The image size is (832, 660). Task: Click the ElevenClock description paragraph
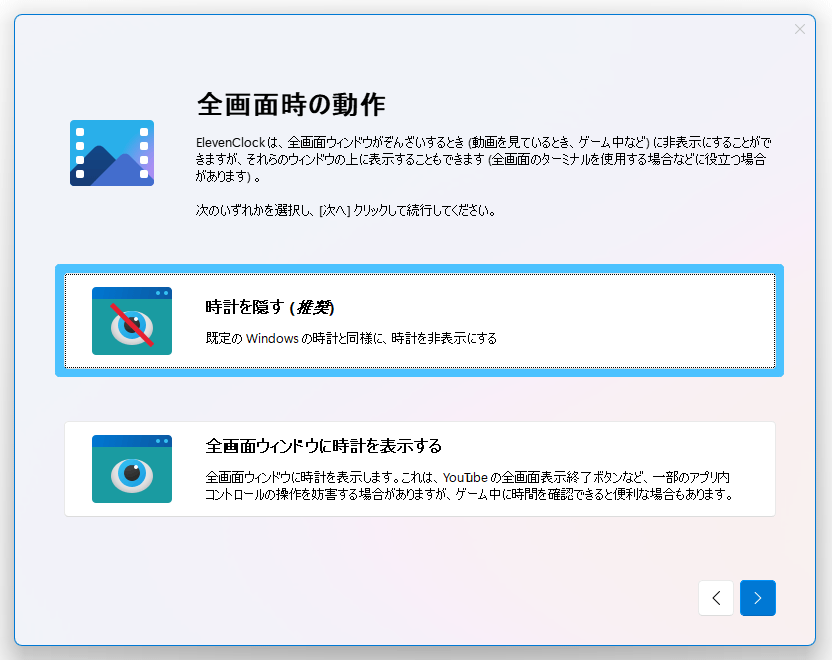483,159
